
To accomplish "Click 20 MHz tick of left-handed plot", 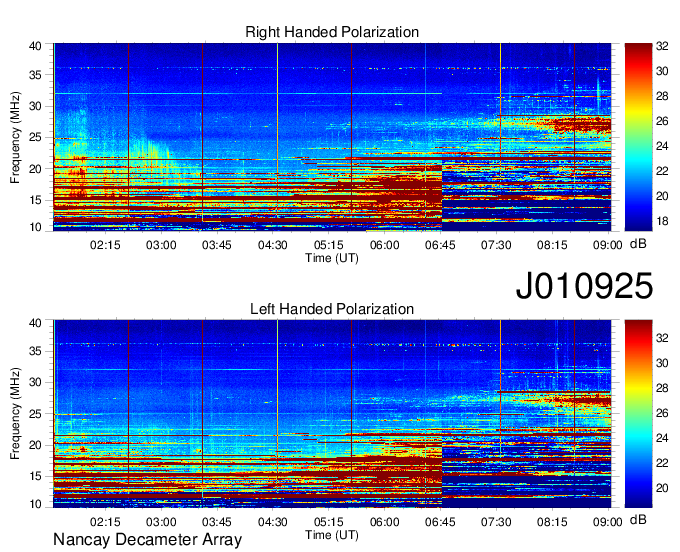I will (36, 445).
